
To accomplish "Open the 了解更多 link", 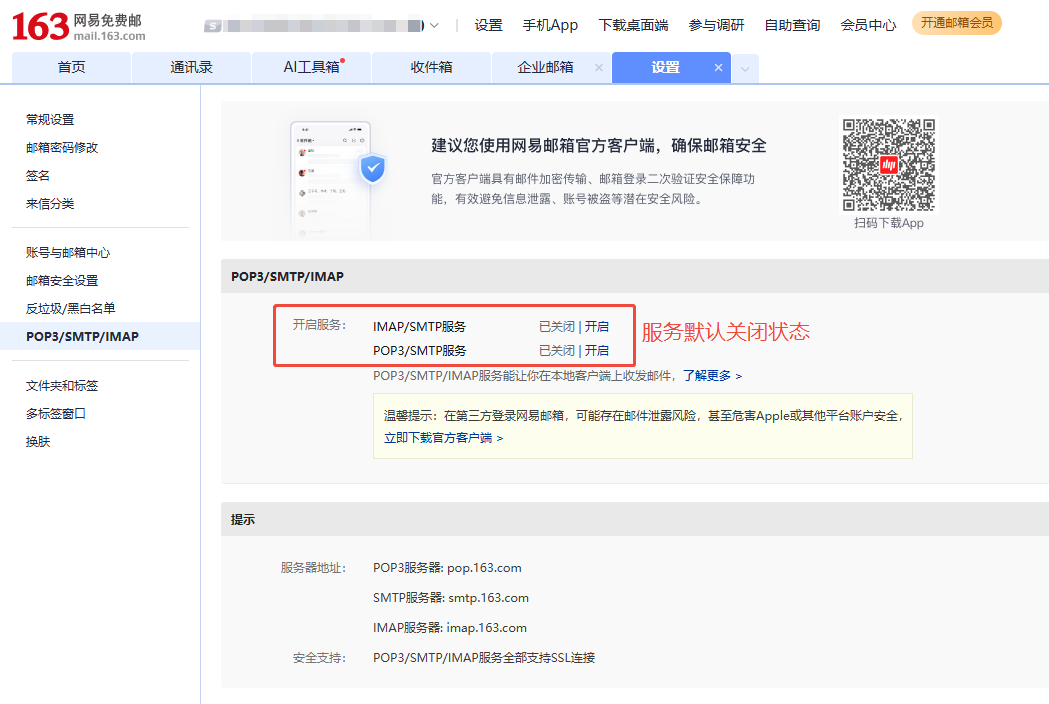I will [712, 376].
